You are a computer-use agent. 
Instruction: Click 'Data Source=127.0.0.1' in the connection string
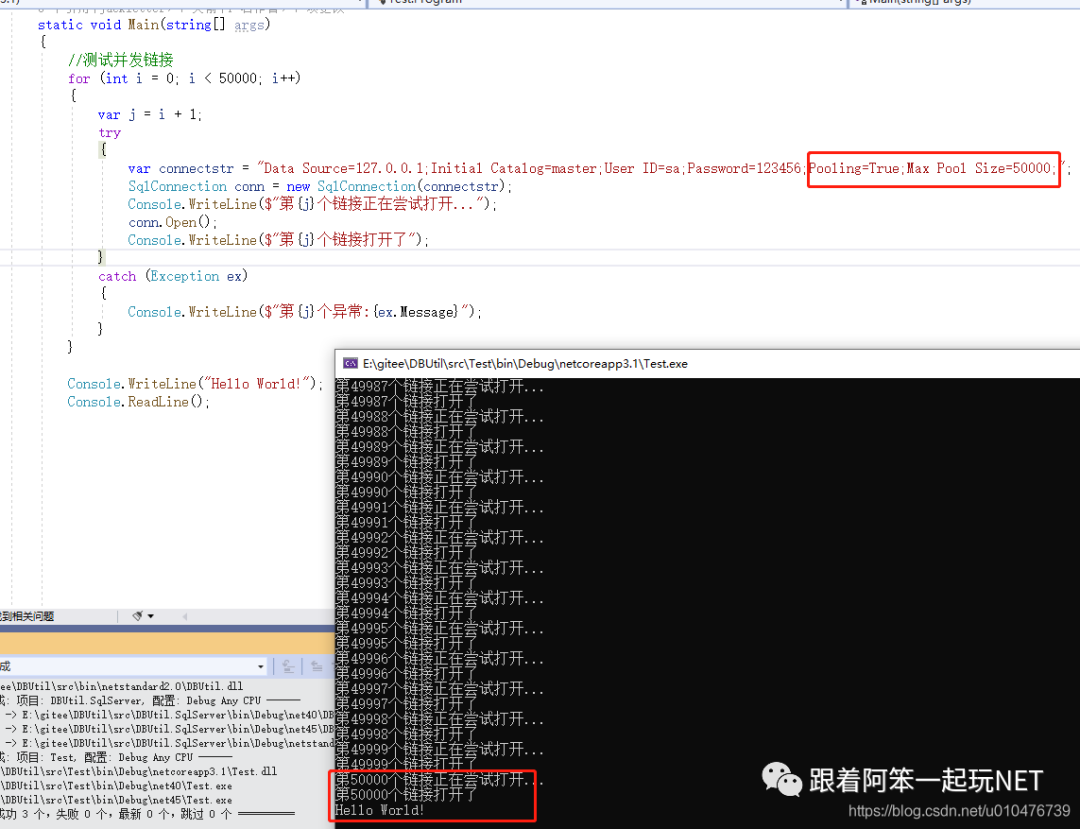(x=345, y=168)
